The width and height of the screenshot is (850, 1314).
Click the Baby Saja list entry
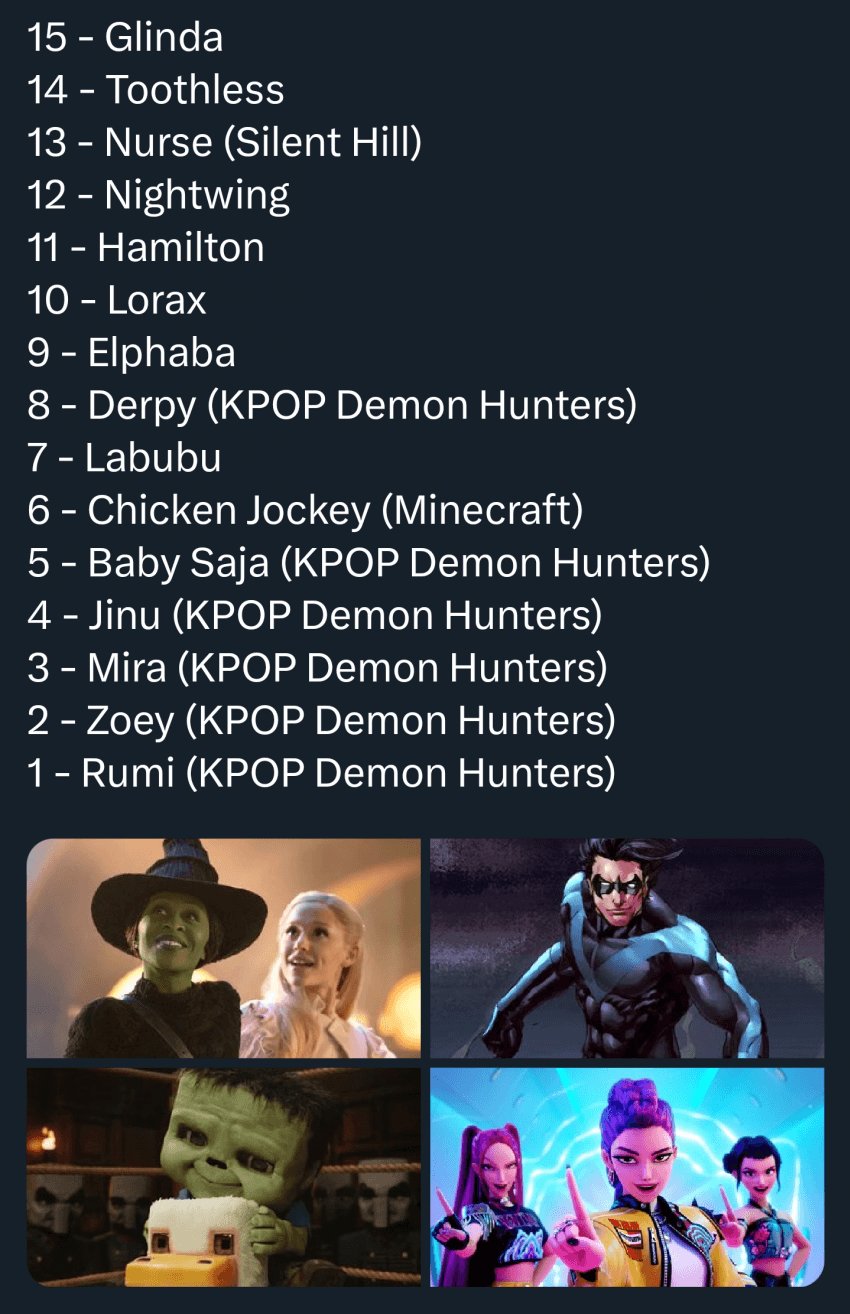[x=368, y=563]
